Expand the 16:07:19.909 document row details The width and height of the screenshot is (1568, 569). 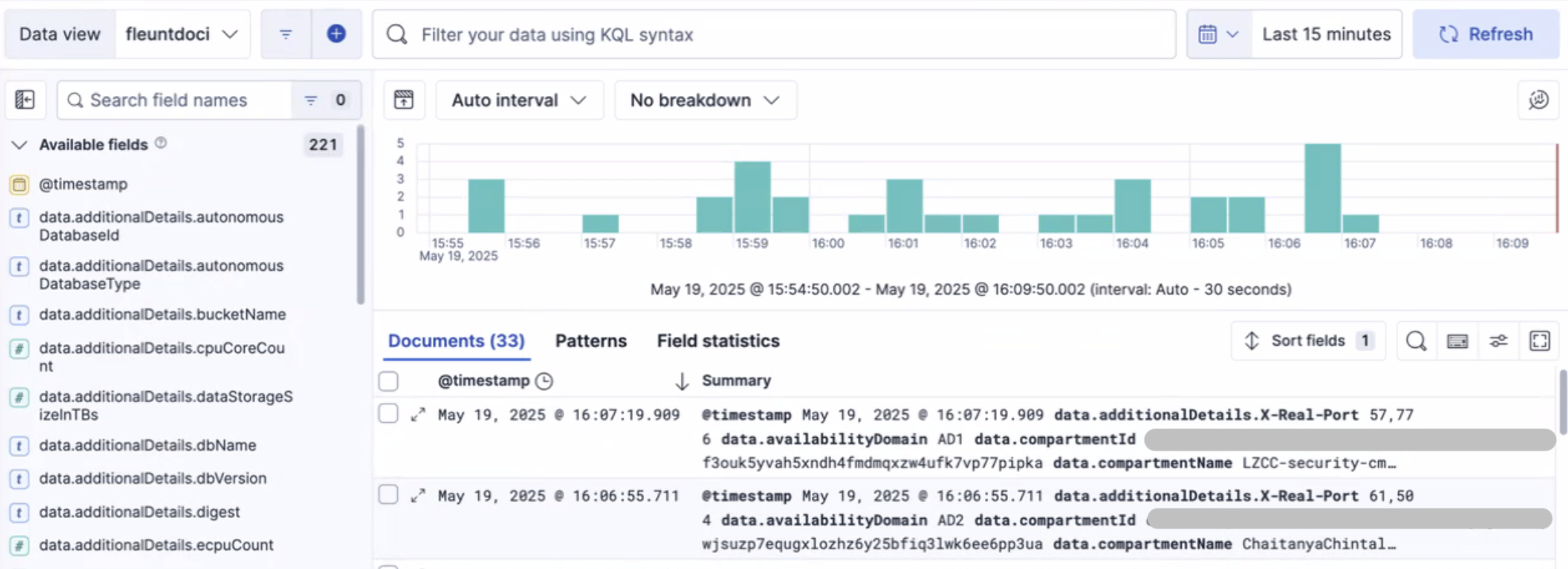point(418,414)
